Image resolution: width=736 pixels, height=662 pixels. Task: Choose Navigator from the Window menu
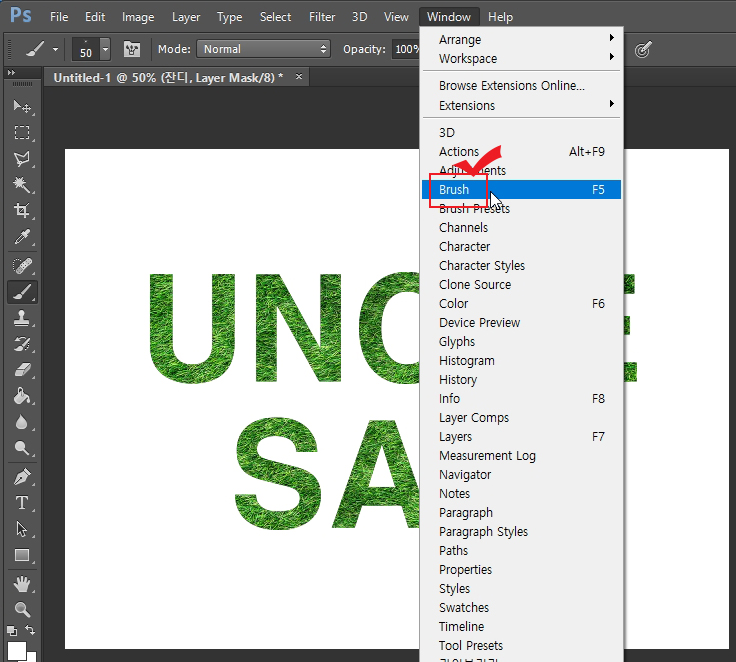tap(522, 475)
